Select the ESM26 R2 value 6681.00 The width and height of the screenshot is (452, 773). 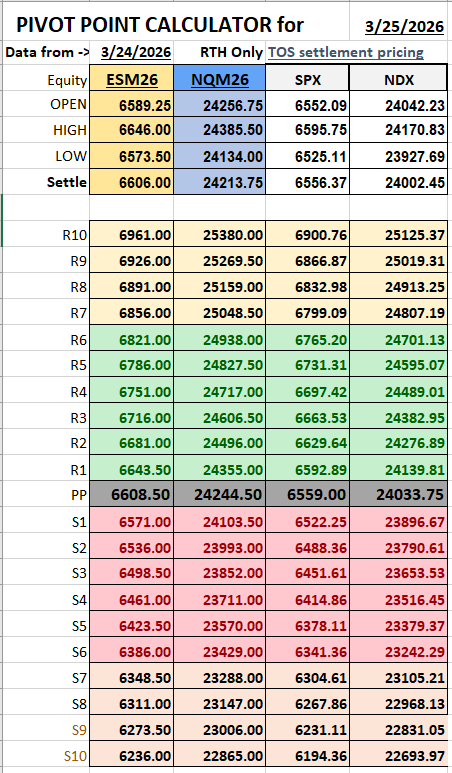point(132,442)
